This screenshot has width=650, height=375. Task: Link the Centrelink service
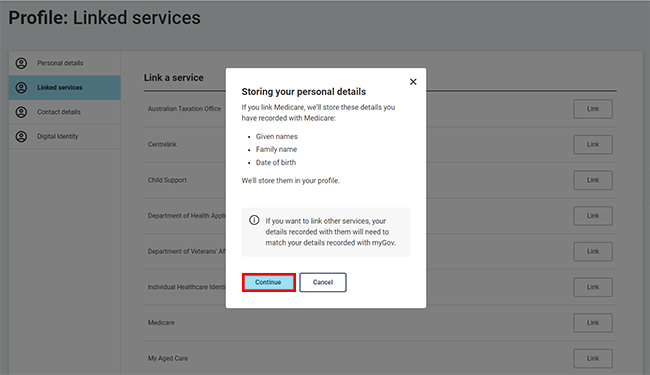pos(593,144)
